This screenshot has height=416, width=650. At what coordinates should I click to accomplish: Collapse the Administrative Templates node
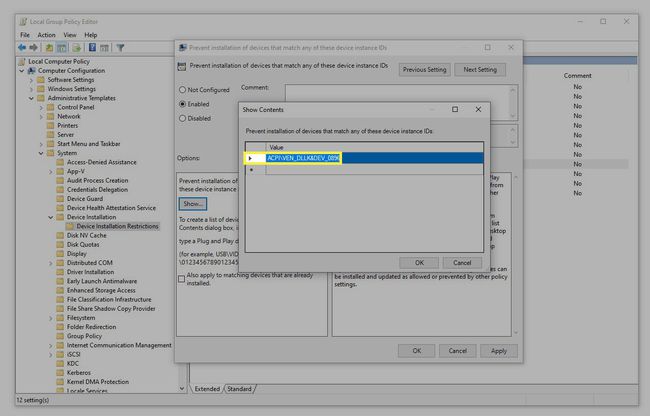[31, 98]
